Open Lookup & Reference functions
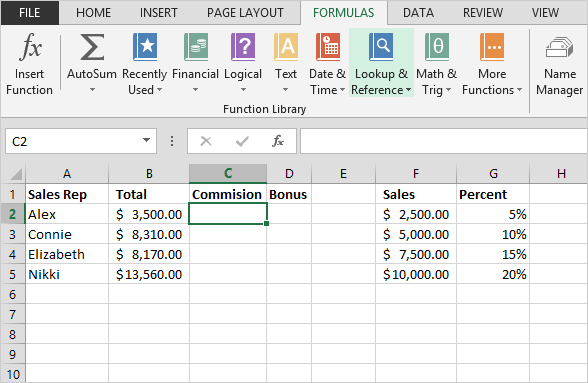 381,64
